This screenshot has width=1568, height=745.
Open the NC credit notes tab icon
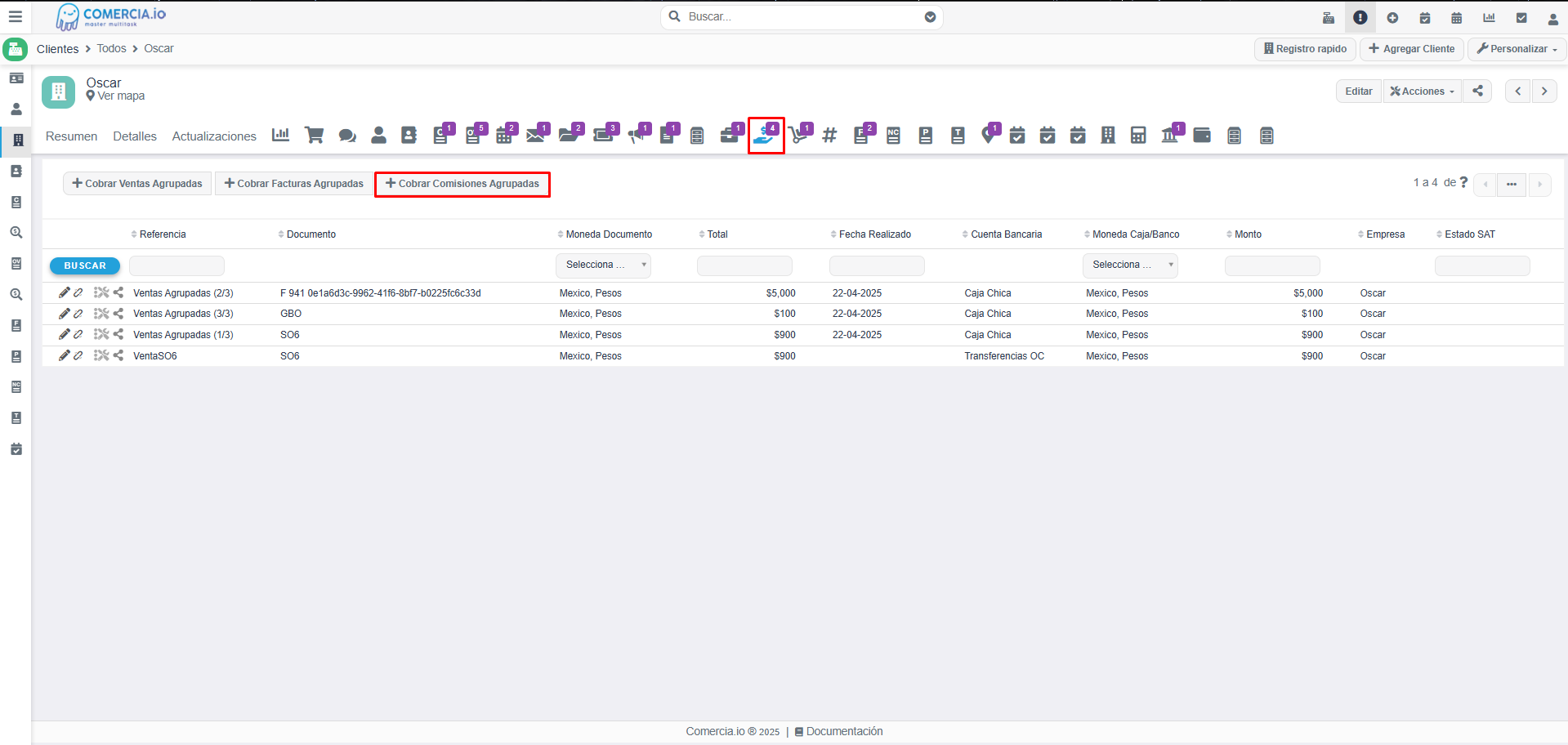(x=893, y=136)
